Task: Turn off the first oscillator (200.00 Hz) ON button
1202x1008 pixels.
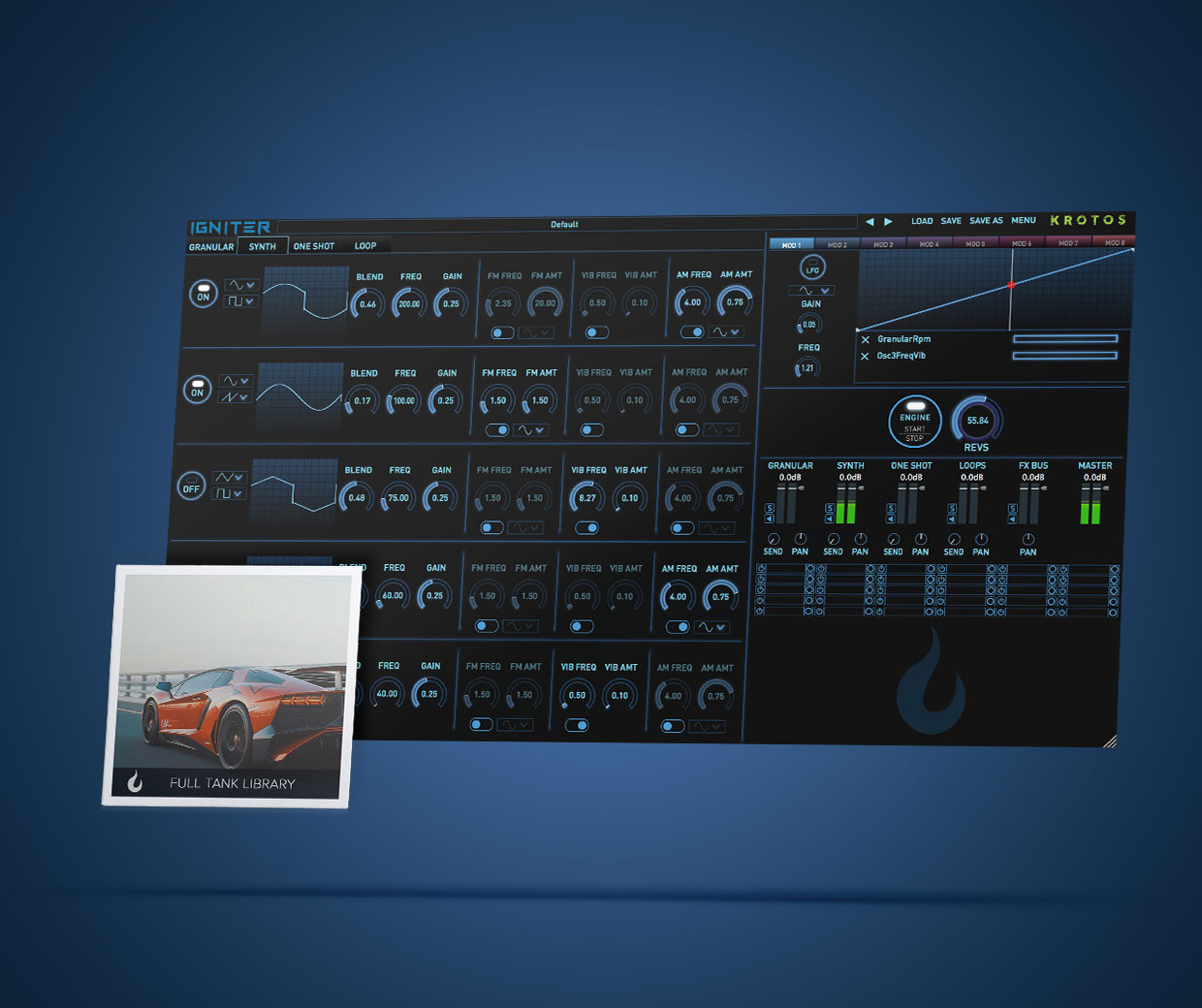Action: (204, 294)
